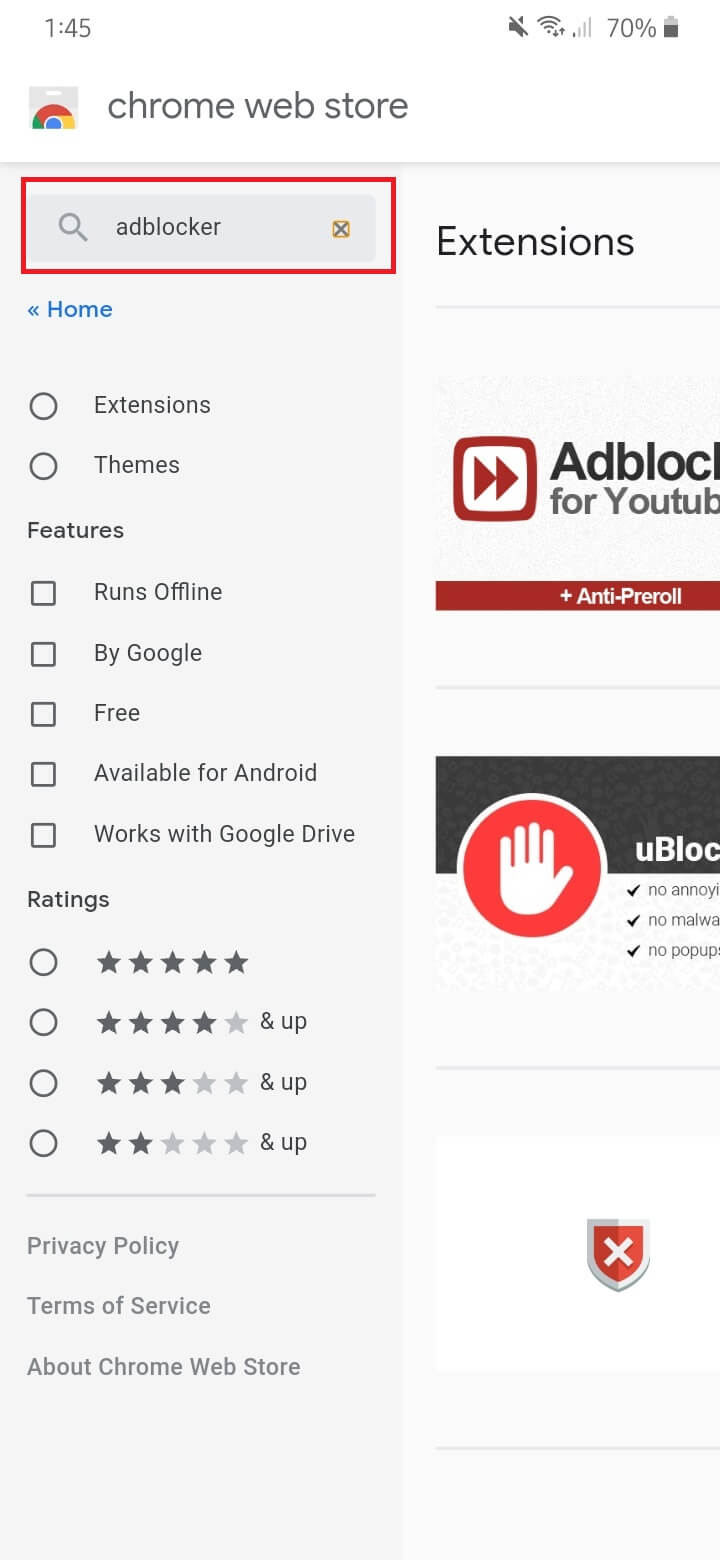This screenshot has height=1560, width=720.
Task: Enable Available for Android filter
Action: 44,774
